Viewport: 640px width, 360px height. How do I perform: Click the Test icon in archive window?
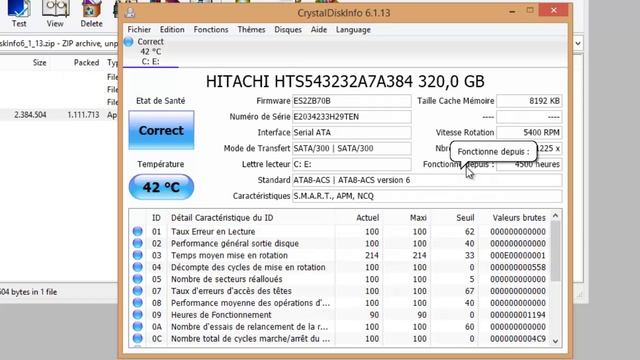coord(19,13)
